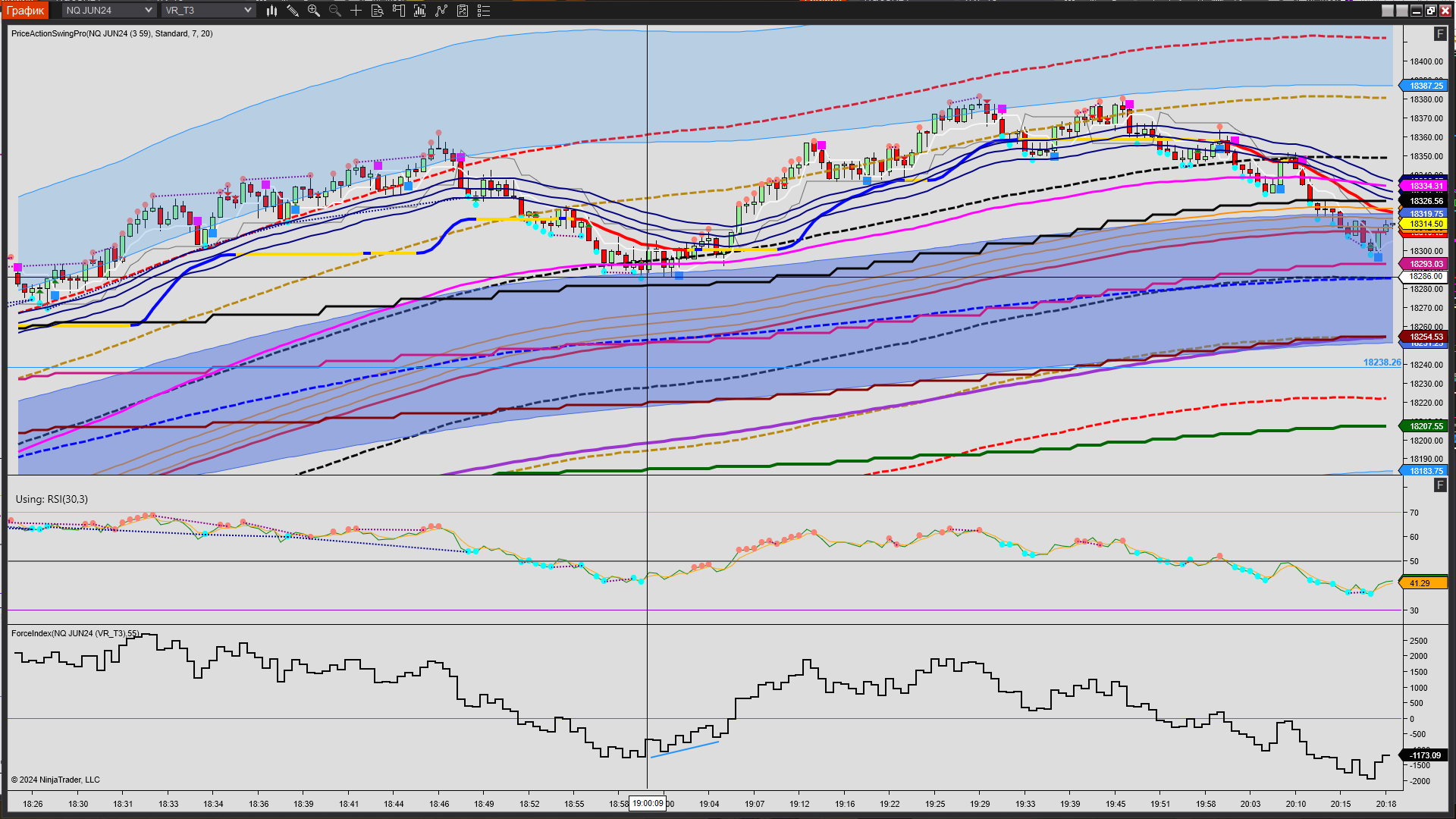Click the 2500 ForceIndex axis label
This screenshot has height=819, width=1456.
pyautogui.click(x=1418, y=641)
